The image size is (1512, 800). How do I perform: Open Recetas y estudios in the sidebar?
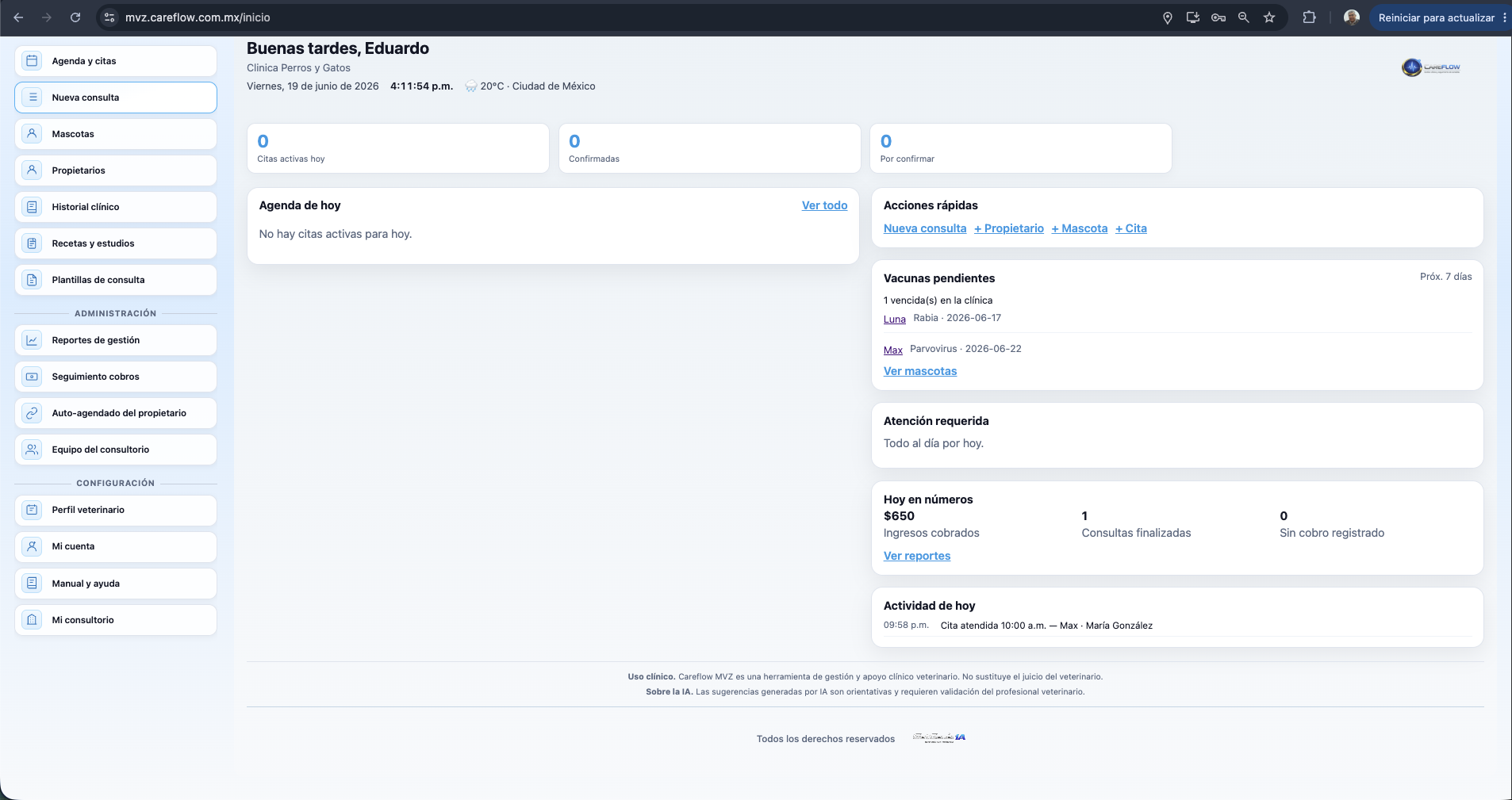(x=116, y=243)
